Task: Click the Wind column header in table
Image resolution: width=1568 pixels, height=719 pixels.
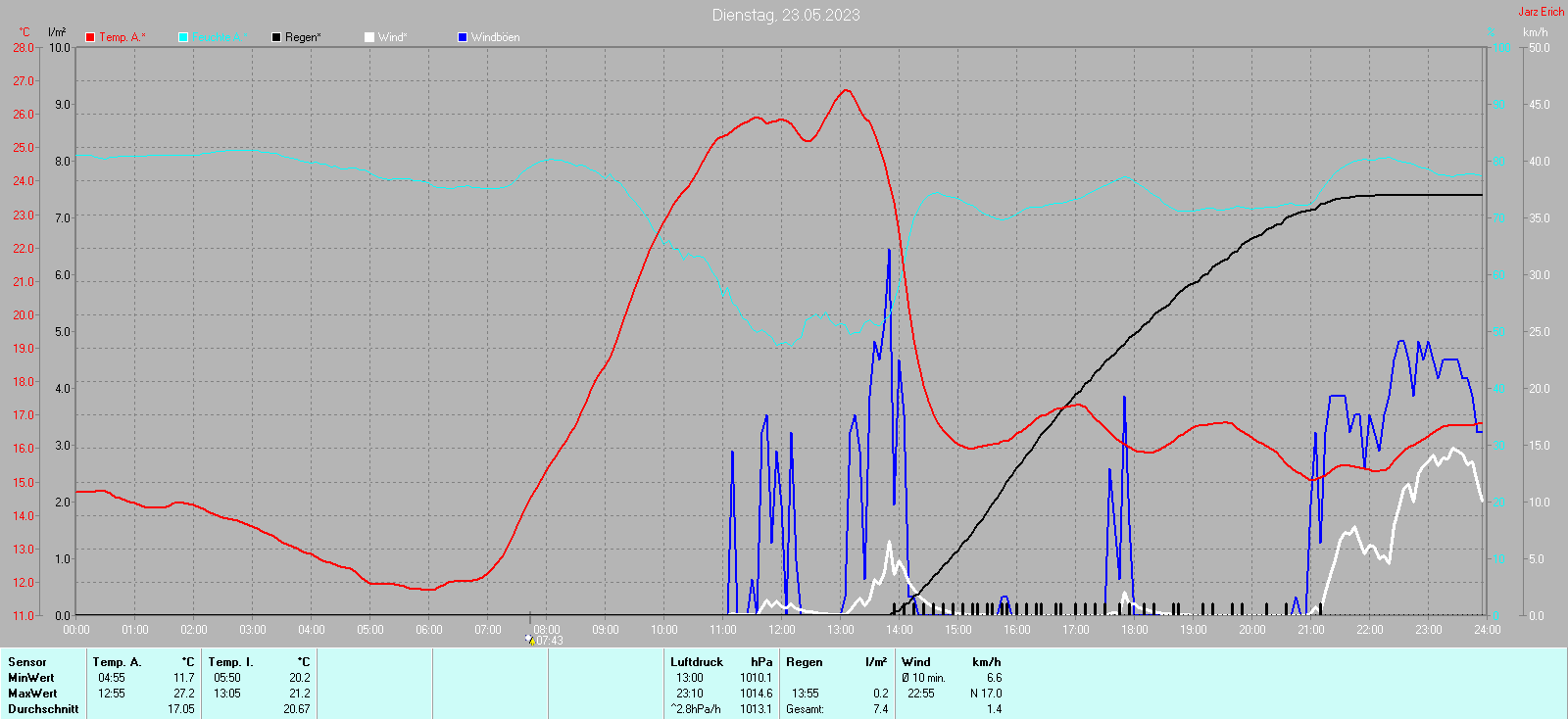Action: click(x=915, y=662)
